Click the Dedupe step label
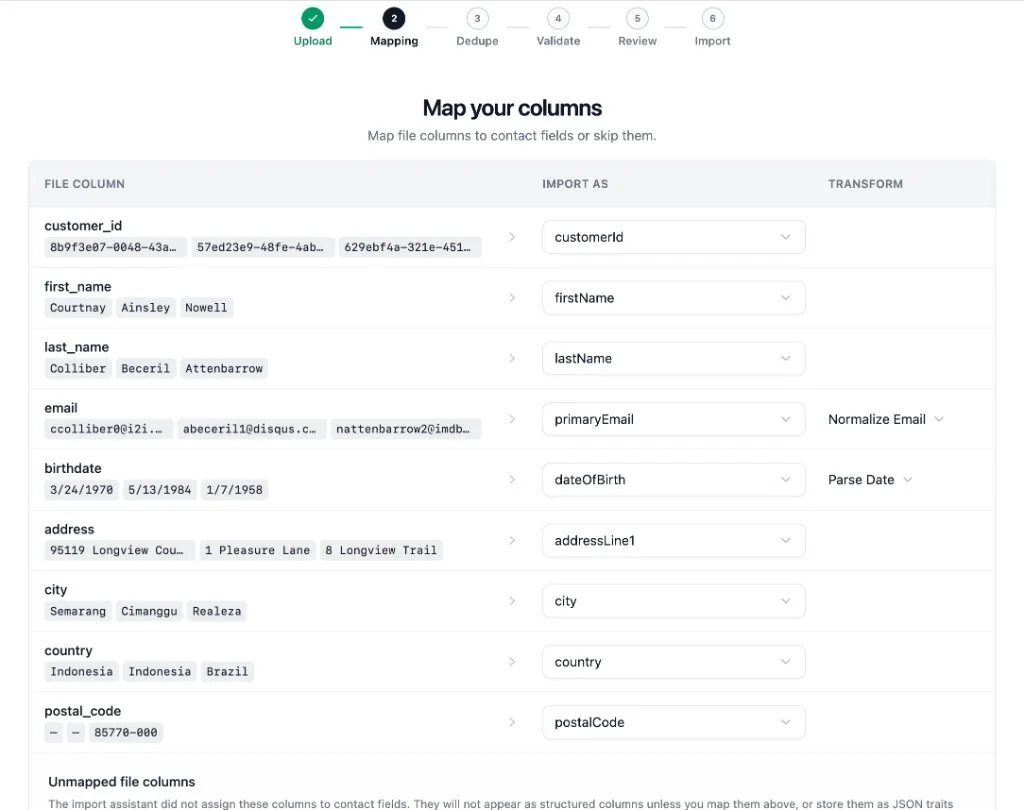The width and height of the screenshot is (1024, 810). pyautogui.click(x=477, y=41)
